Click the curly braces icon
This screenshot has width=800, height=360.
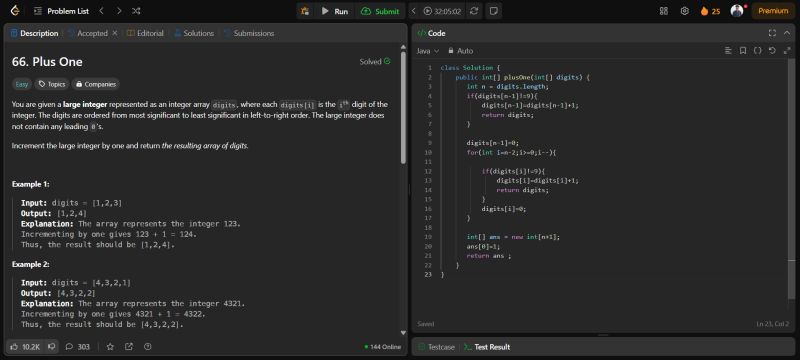coord(758,50)
